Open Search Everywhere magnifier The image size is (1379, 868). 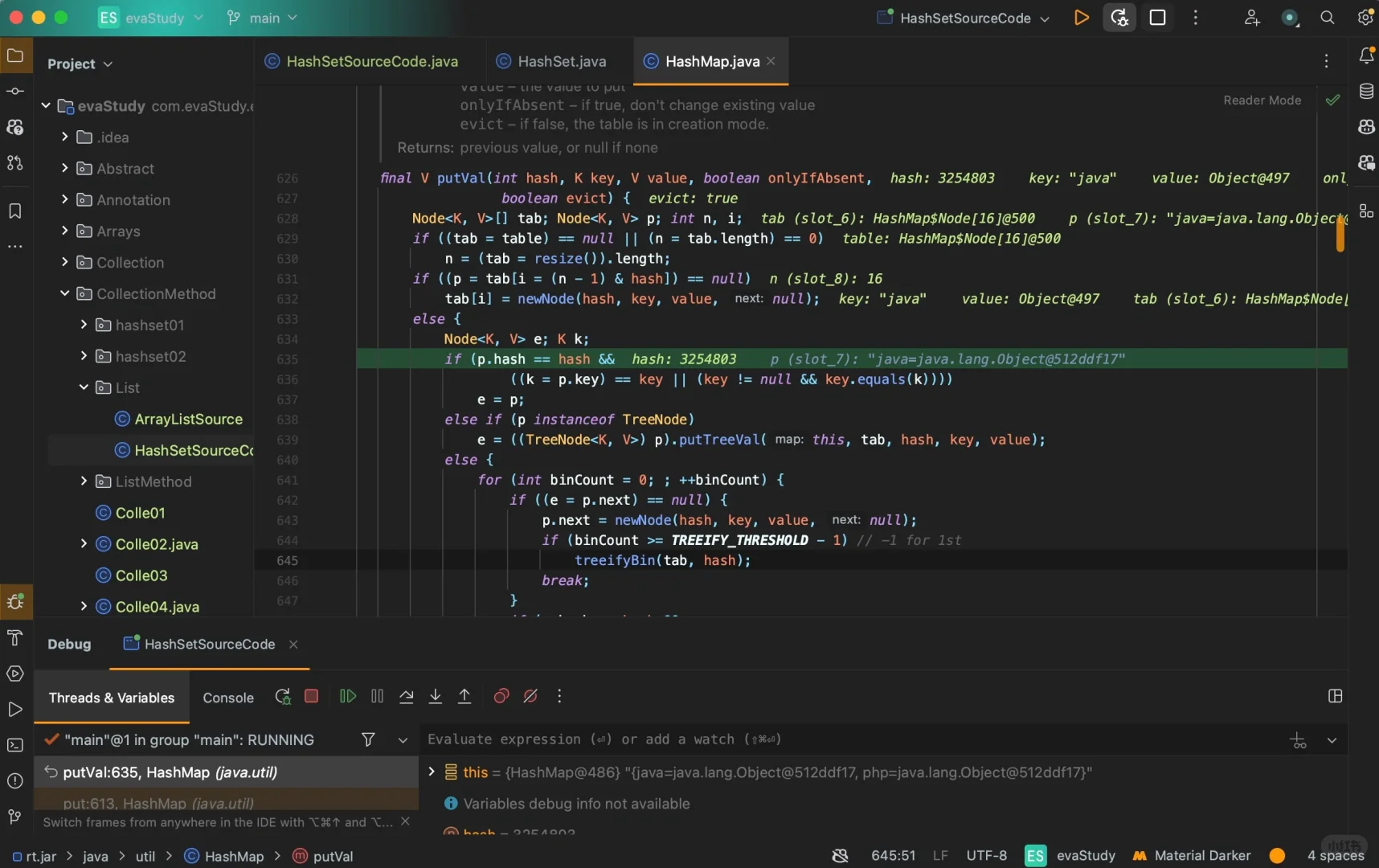click(x=1328, y=18)
